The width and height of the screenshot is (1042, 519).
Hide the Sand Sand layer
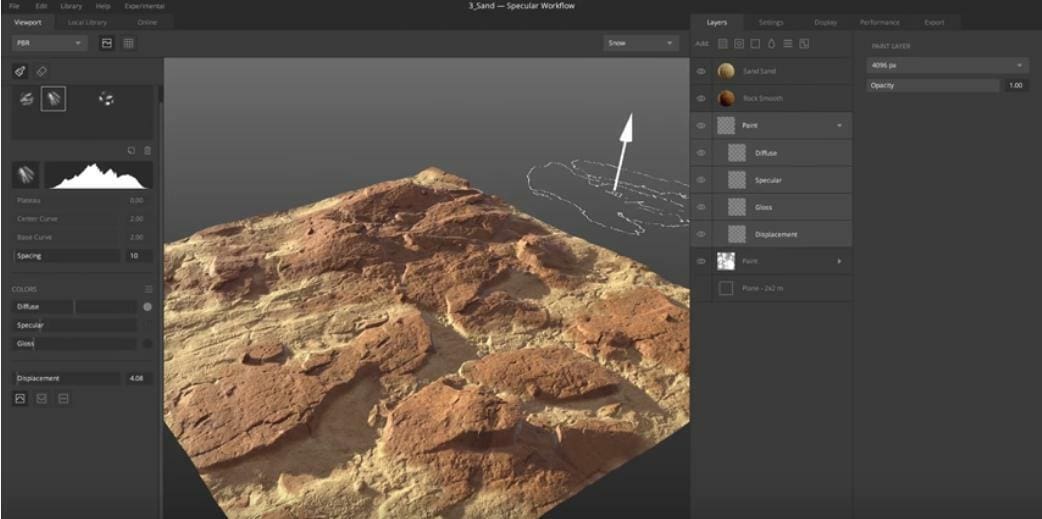click(x=701, y=72)
